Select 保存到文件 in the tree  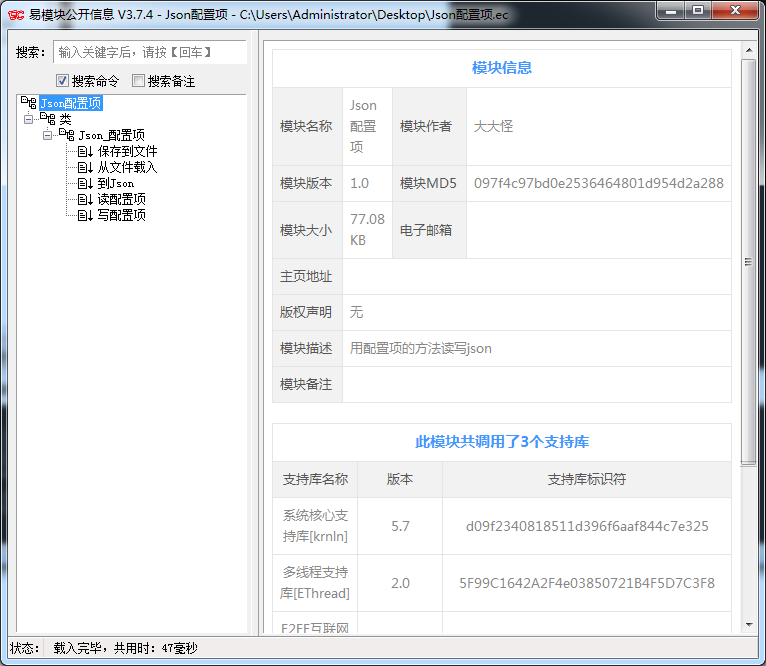tap(127, 151)
